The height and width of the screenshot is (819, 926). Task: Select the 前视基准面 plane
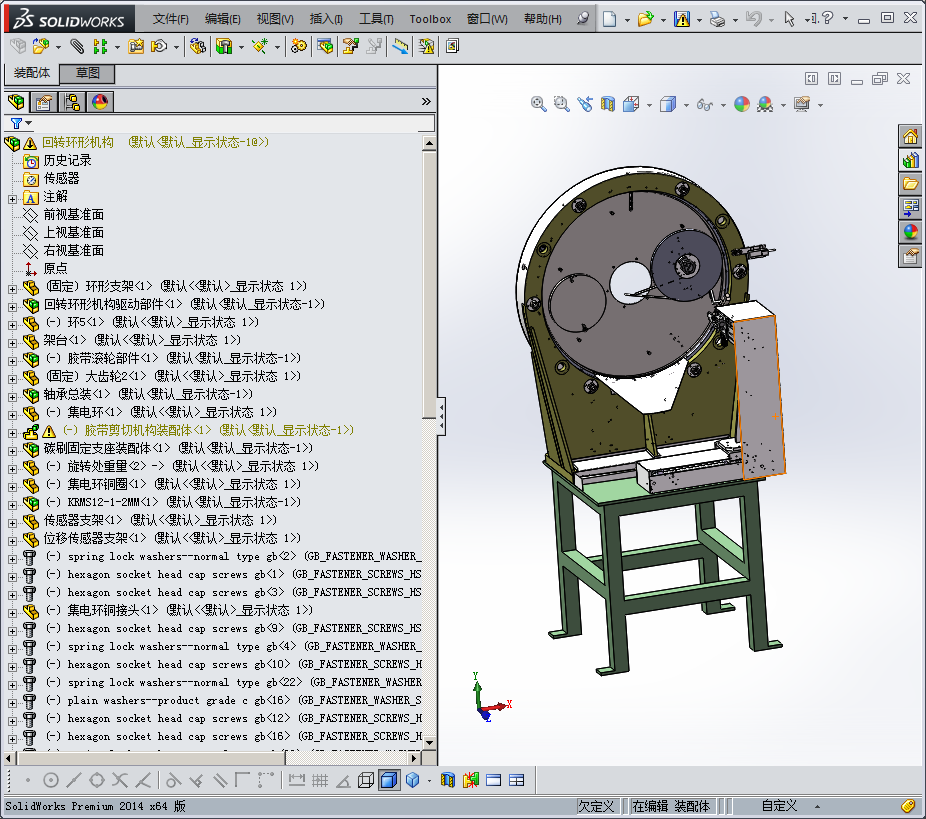coord(74,214)
